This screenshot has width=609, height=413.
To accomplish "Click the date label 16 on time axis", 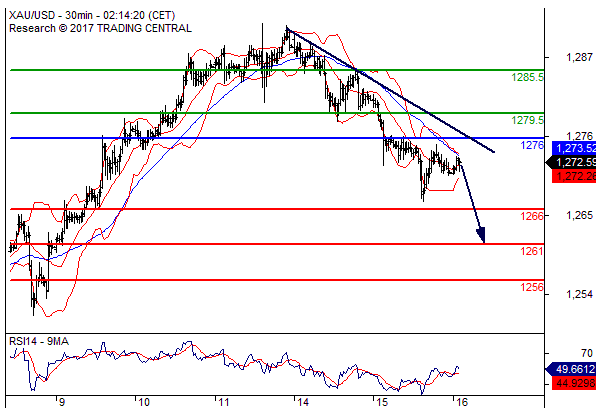I will (462, 402).
